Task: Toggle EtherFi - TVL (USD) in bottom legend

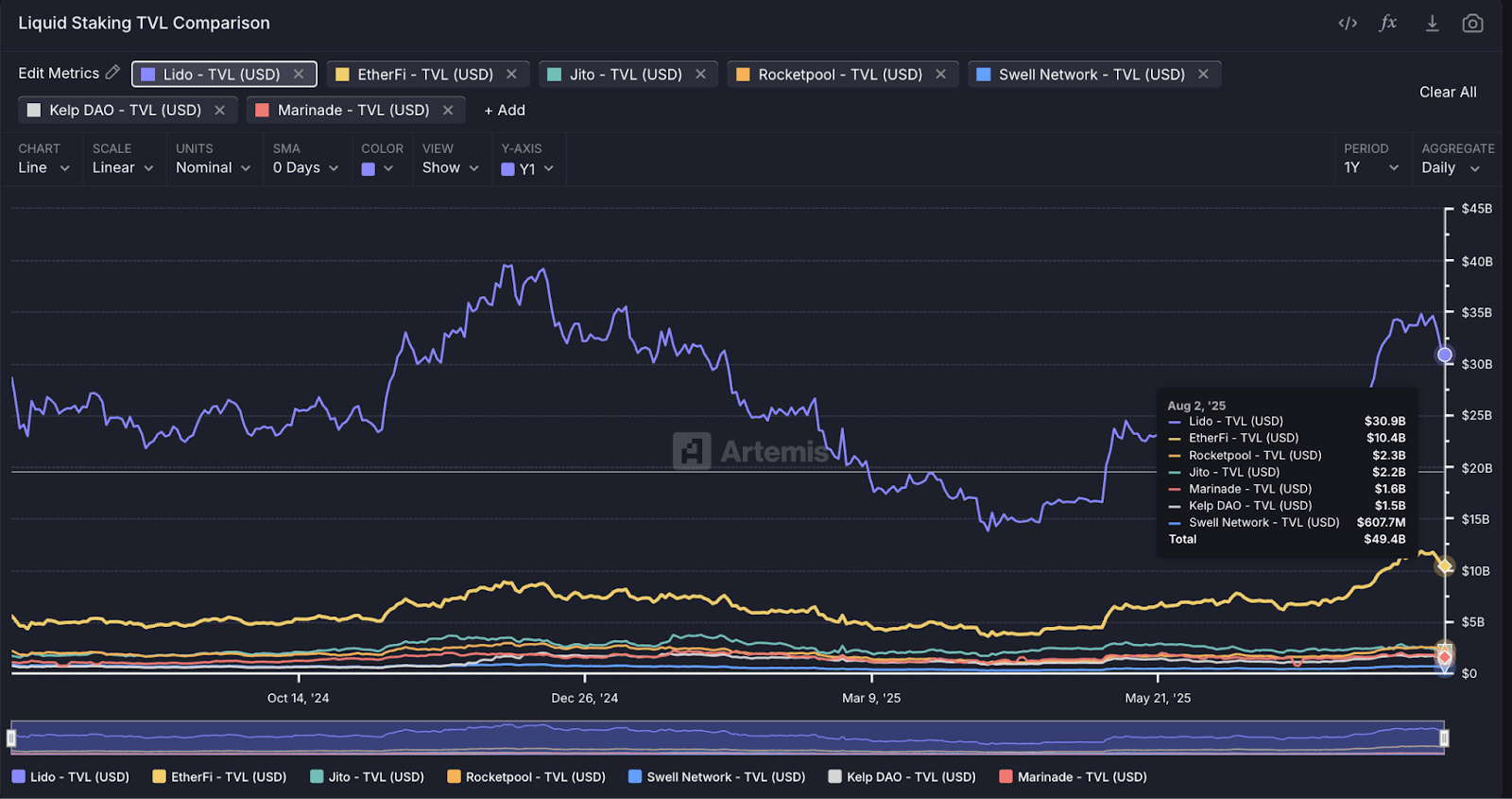Action: (219, 776)
